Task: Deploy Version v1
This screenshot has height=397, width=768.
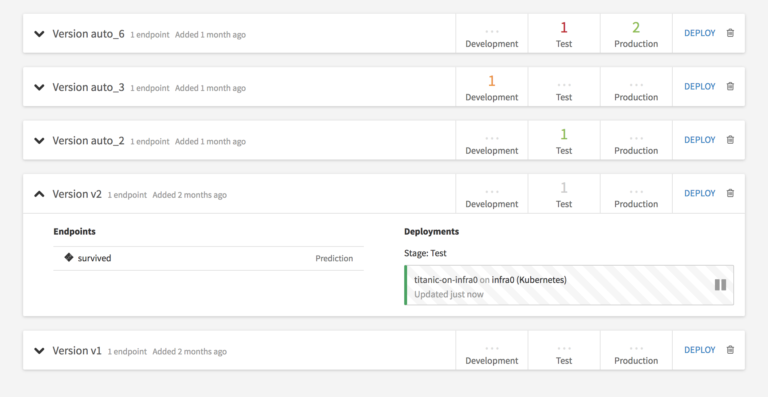Action: click(699, 350)
